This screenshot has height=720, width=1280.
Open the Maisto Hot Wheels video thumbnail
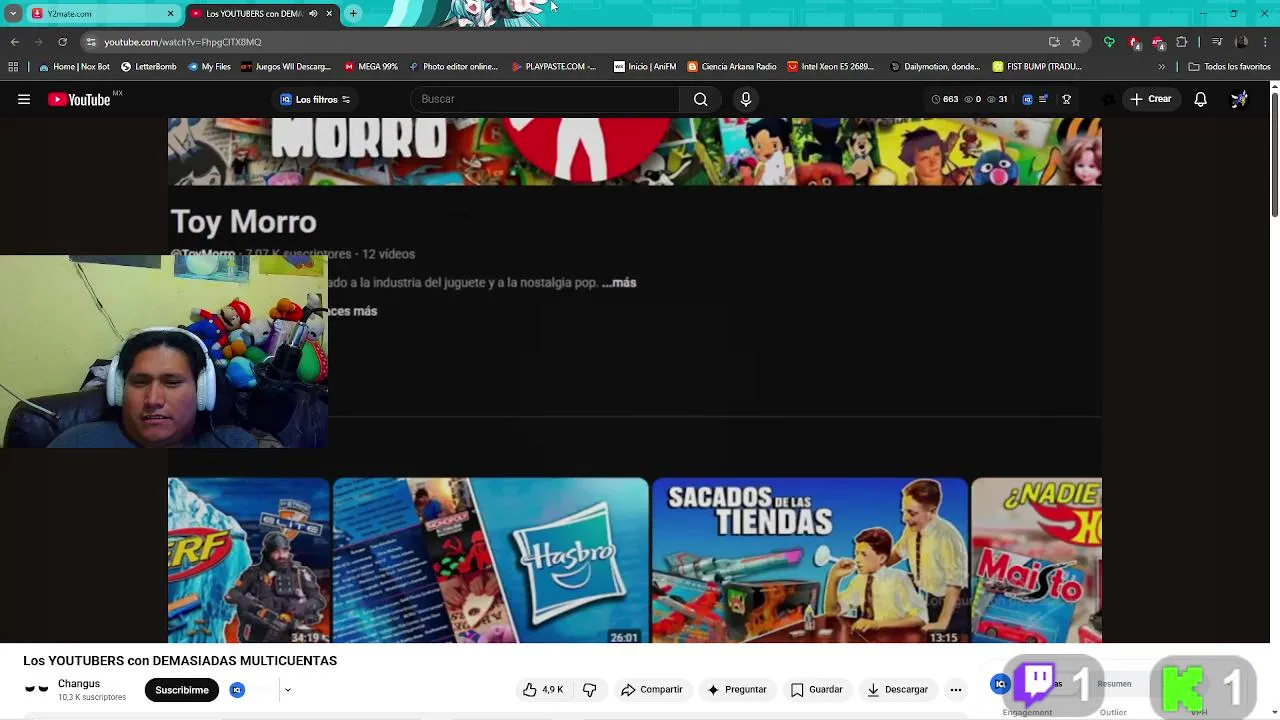point(1036,560)
